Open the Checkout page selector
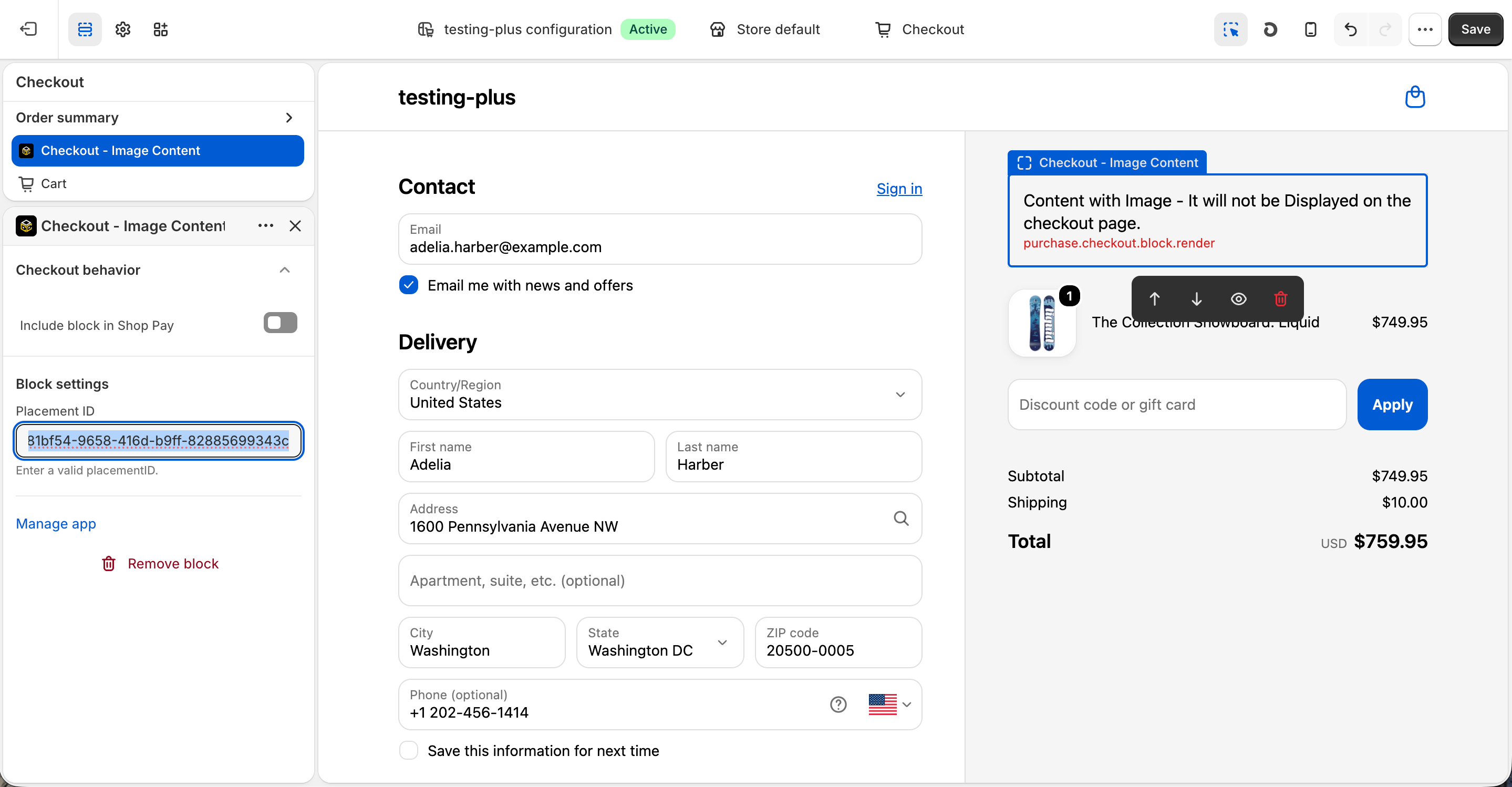 tap(919, 29)
